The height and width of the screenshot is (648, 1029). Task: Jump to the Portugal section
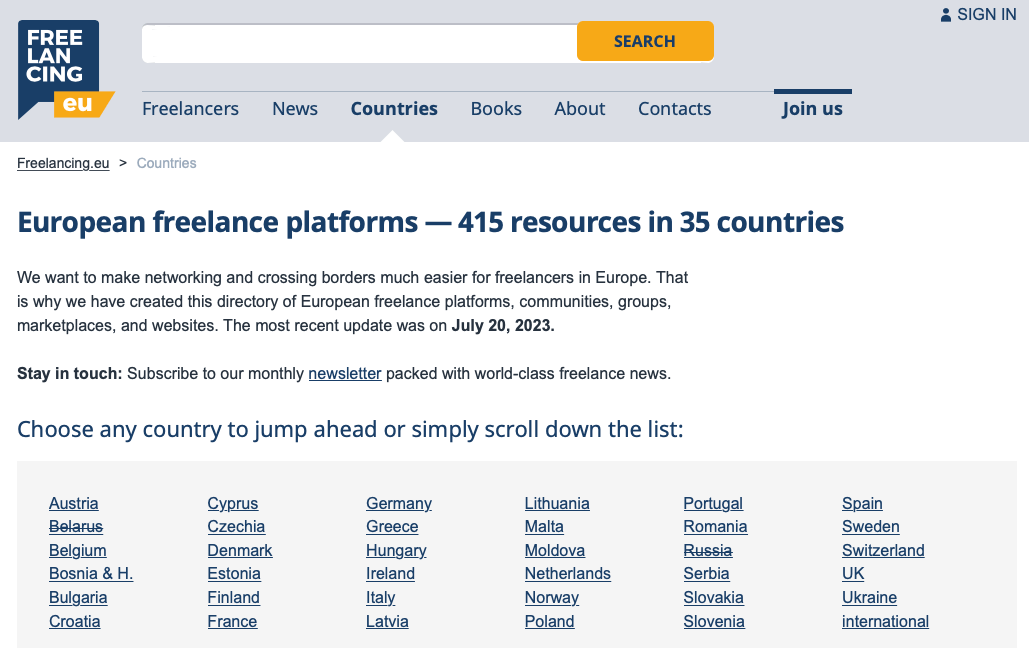713,503
